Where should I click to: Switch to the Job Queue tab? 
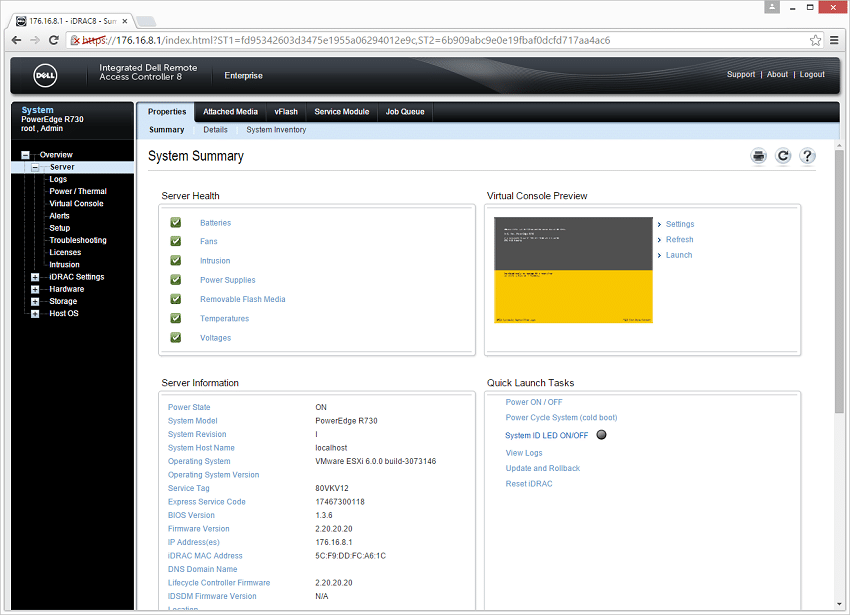(405, 112)
